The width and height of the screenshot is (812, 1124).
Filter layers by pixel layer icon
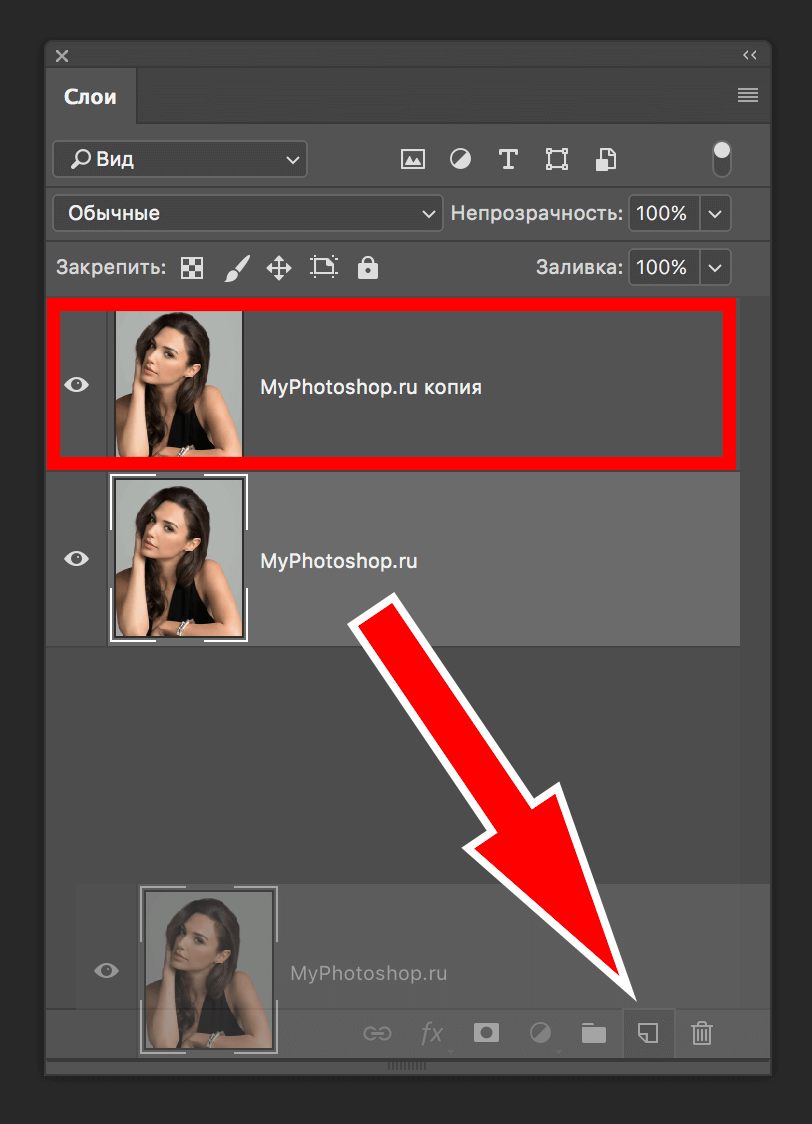coord(412,159)
